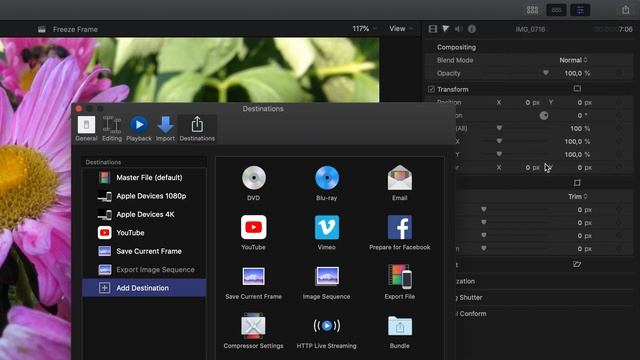Screen dimensions: 640x360
Task: Select the DVD destination icon
Action: pyautogui.click(x=253, y=178)
